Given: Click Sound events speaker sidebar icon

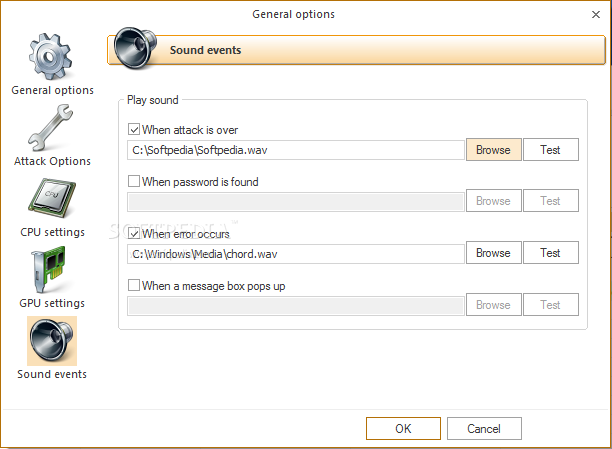Looking at the screenshot, I should [x=52, y=341].
